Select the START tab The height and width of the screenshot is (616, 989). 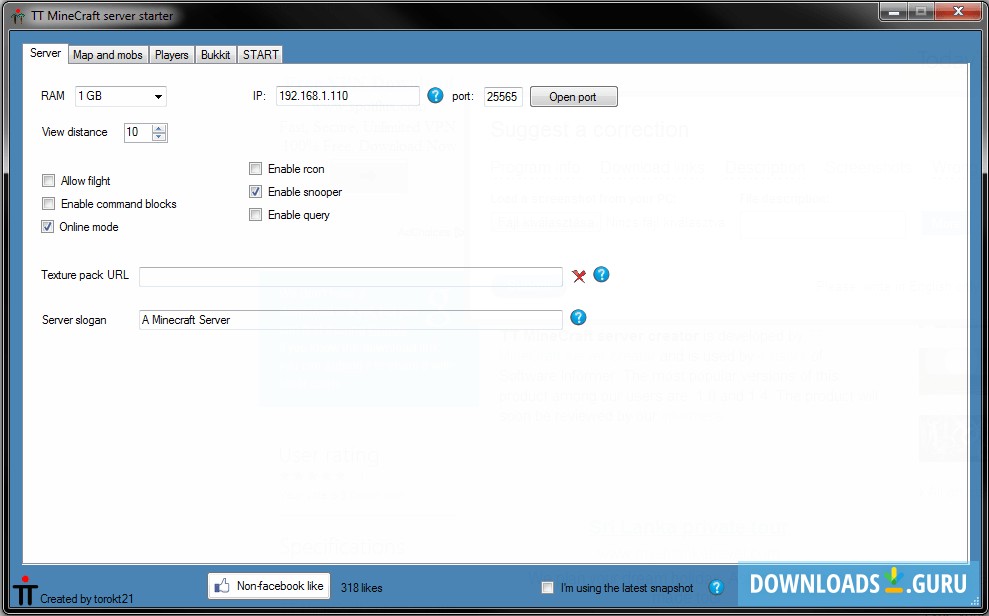click(x=260, y=55)
